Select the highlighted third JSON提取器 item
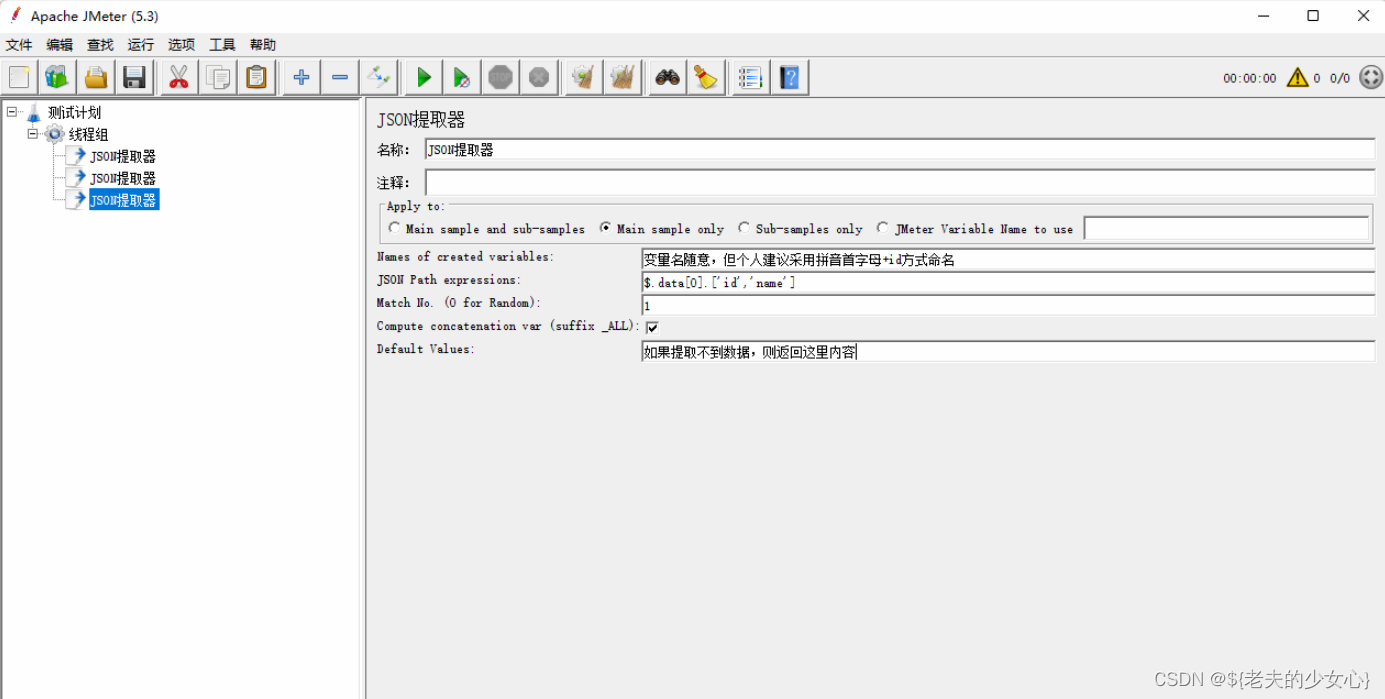This screenshot has height=699, width=1385. point(123,201)
